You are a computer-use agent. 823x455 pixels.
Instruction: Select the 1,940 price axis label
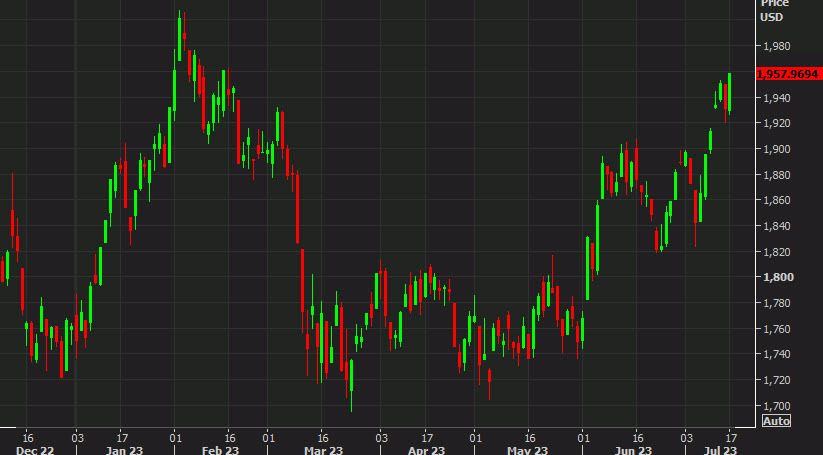pyautogui.click(x=776, y=98)
